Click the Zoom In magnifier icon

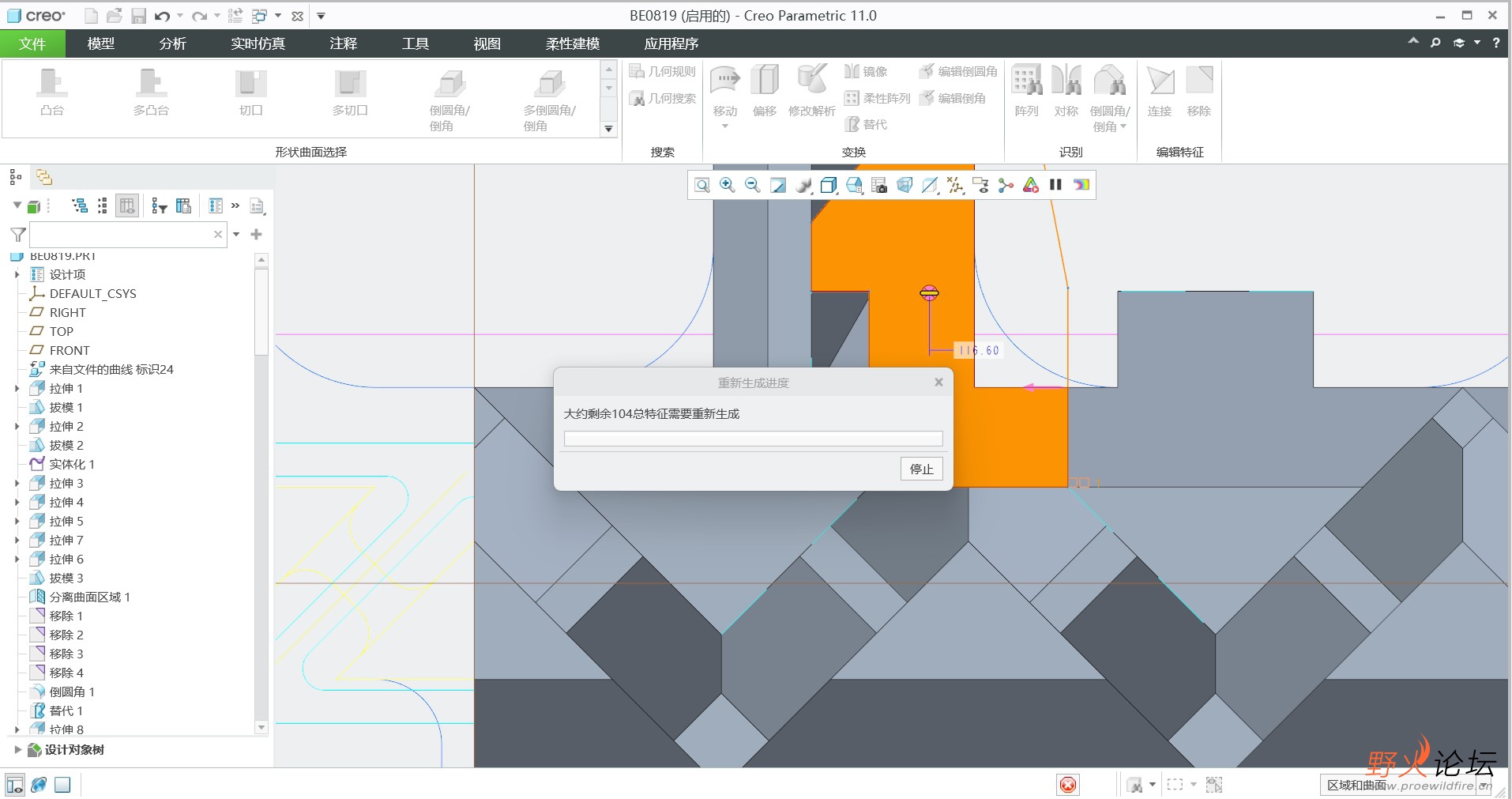[x=727, y=185]
